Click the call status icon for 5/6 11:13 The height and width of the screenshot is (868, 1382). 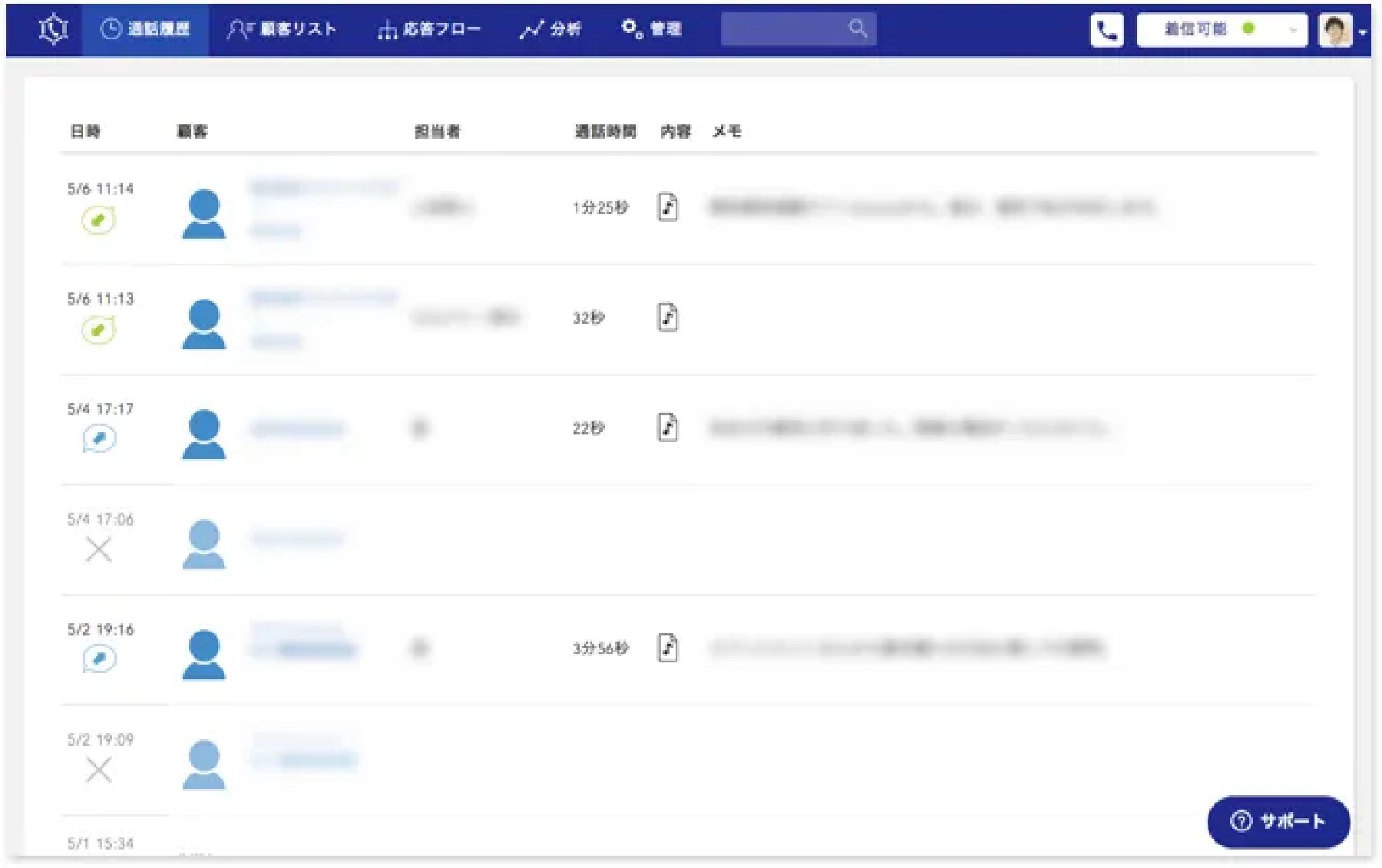tap(98, 331)
